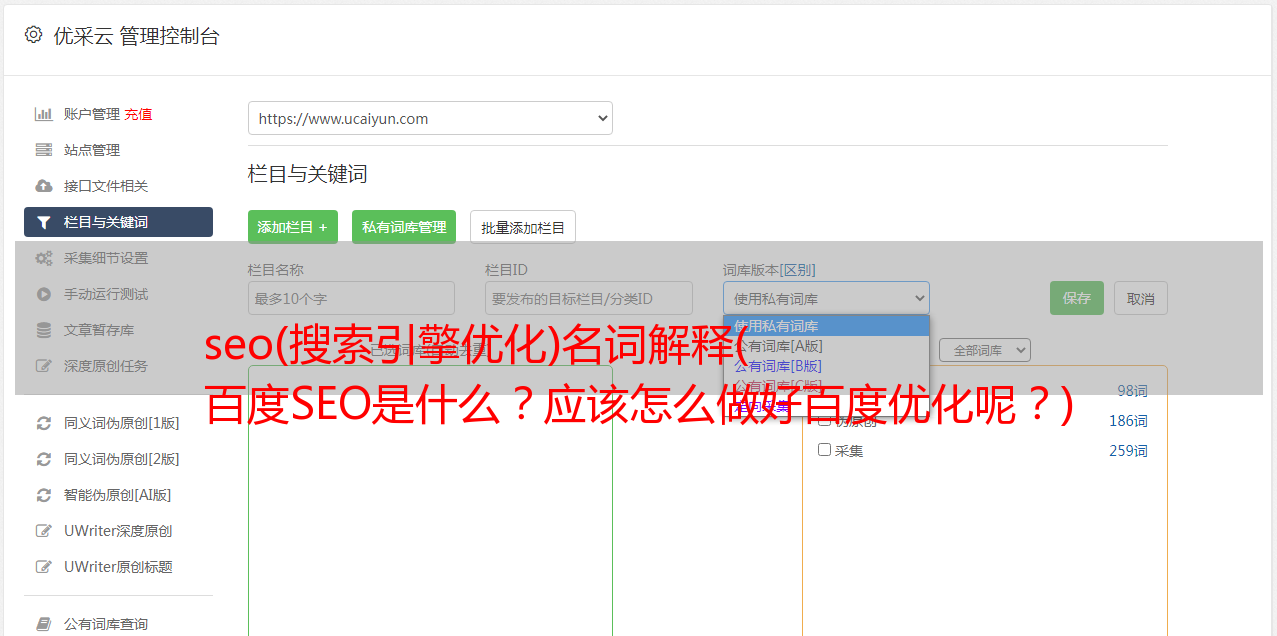Click the edit icon for 深度原创任务
The image size is (1277, 636).
(x=43, y=366)
